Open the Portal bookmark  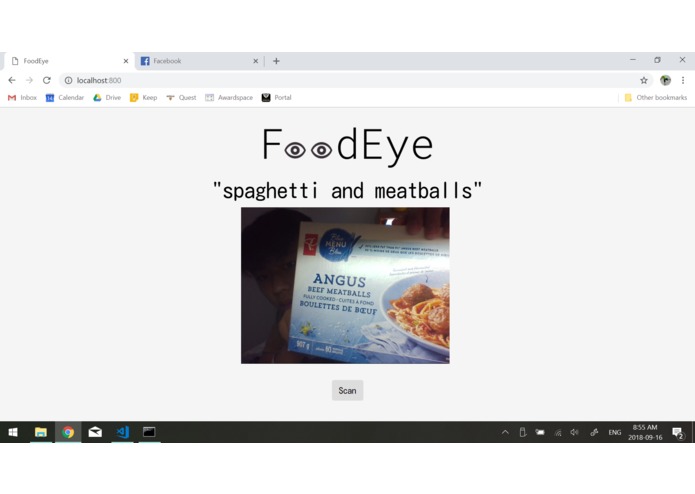tap(277, 97)
